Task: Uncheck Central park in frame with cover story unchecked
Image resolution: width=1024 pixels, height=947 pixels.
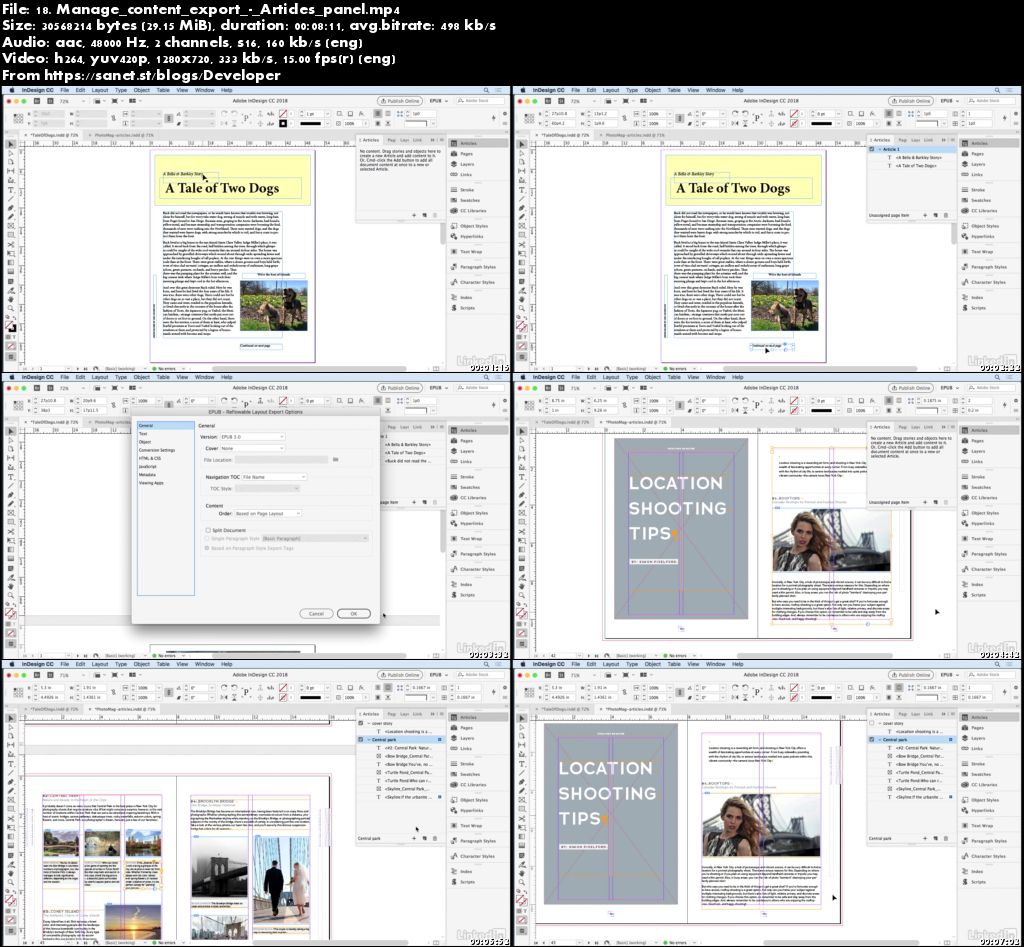Action: tap(872, 739)
